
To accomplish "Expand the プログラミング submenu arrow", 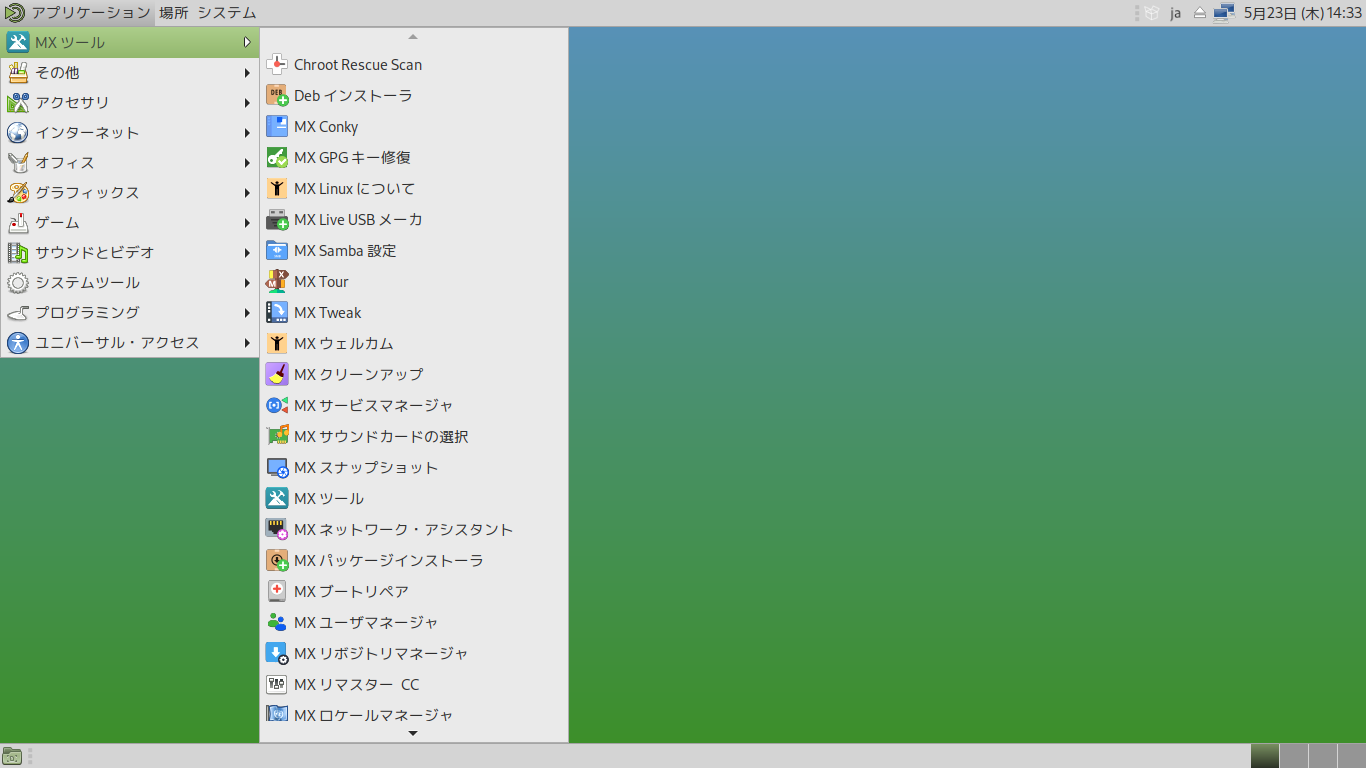I will (247, 313).
